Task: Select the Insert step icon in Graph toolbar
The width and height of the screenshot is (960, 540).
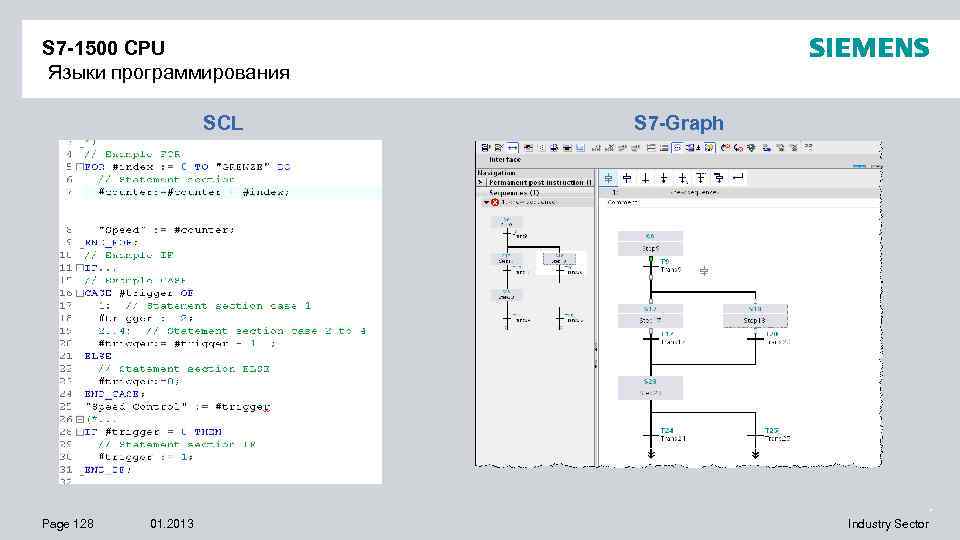Action: [627, 178]
